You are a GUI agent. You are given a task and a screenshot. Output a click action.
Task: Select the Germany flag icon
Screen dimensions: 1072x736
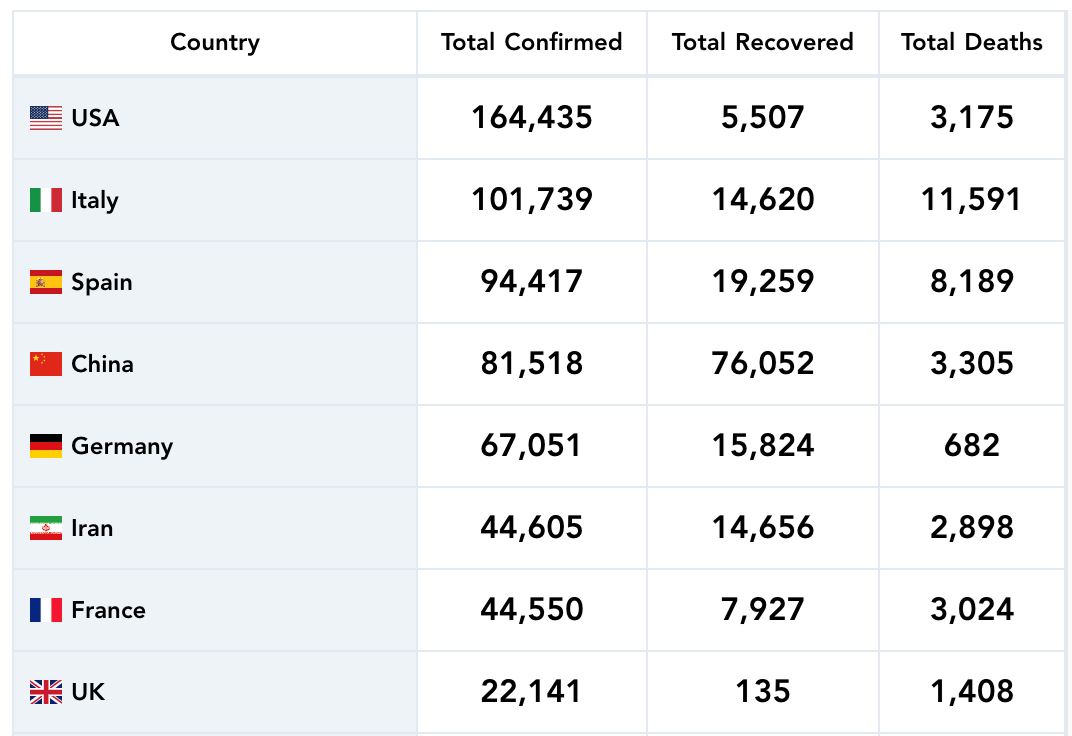(46, 446)
